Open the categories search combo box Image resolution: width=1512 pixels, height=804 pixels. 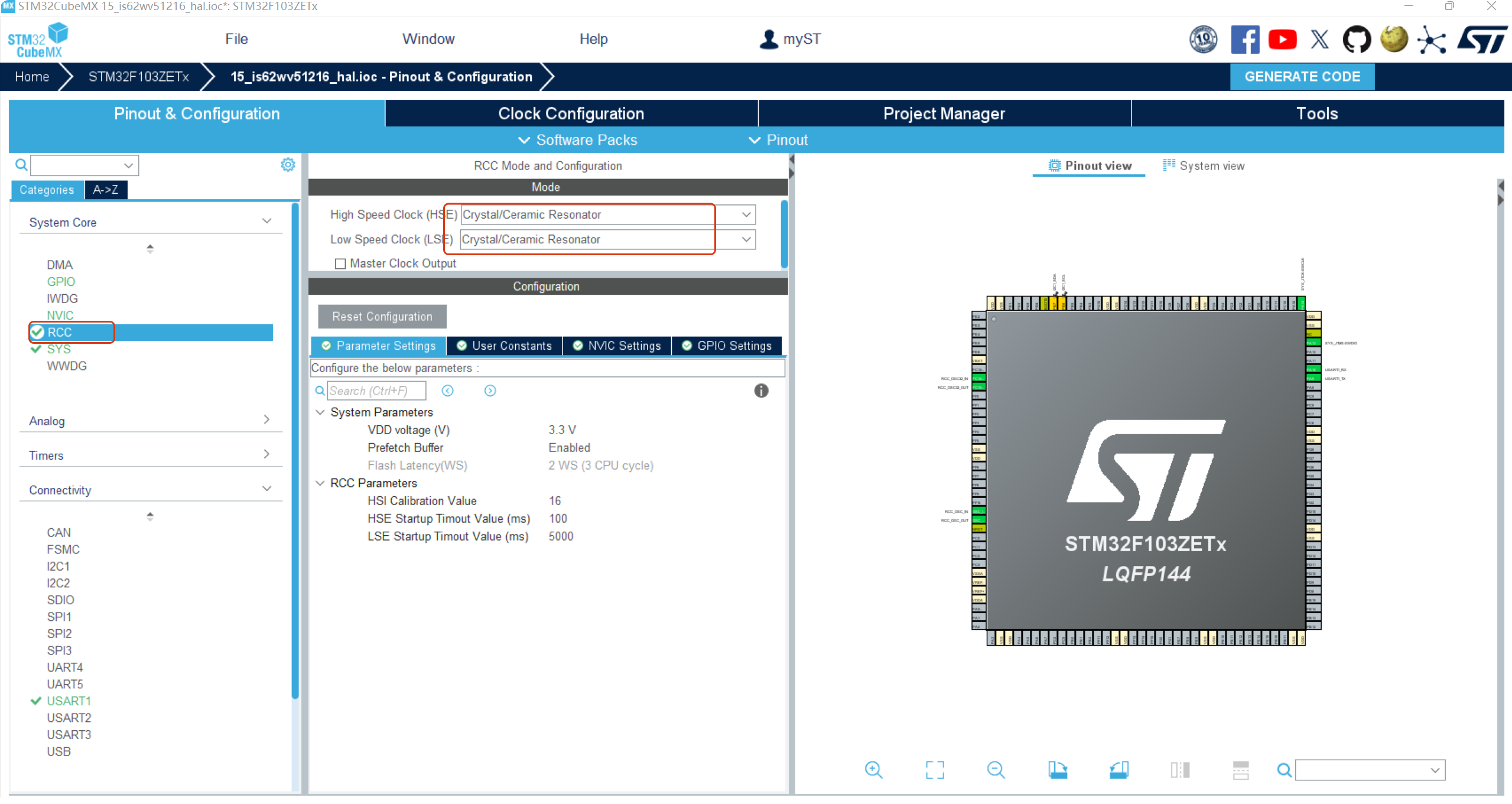coord(84,165)
